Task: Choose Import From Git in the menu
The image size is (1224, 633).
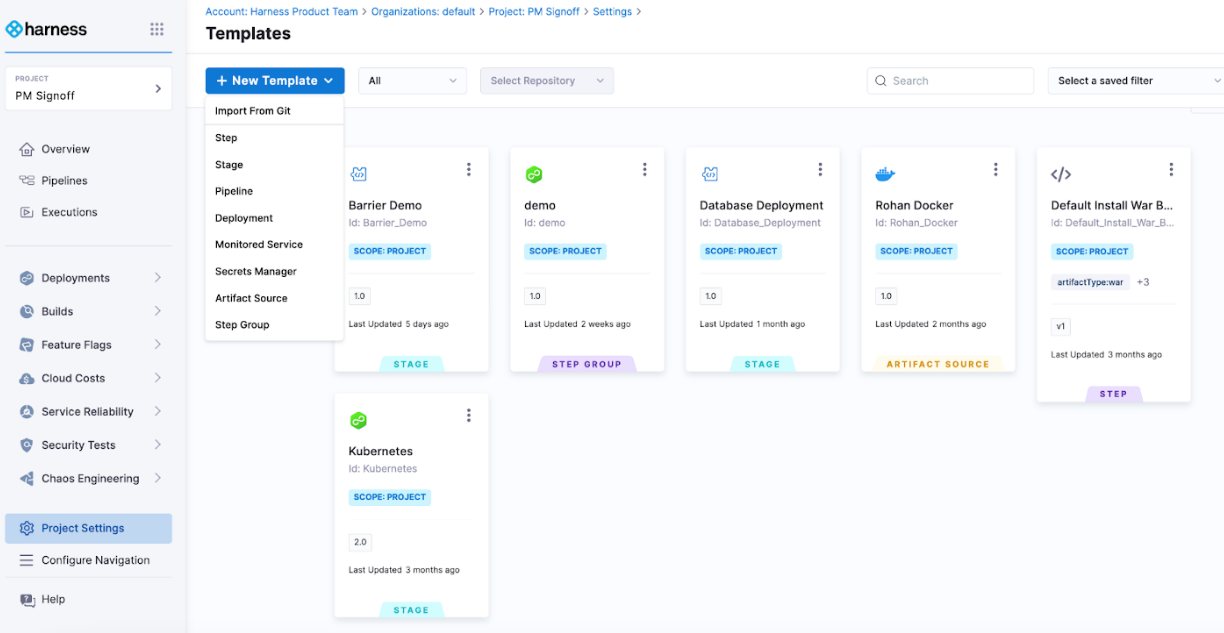Action: 253,111
